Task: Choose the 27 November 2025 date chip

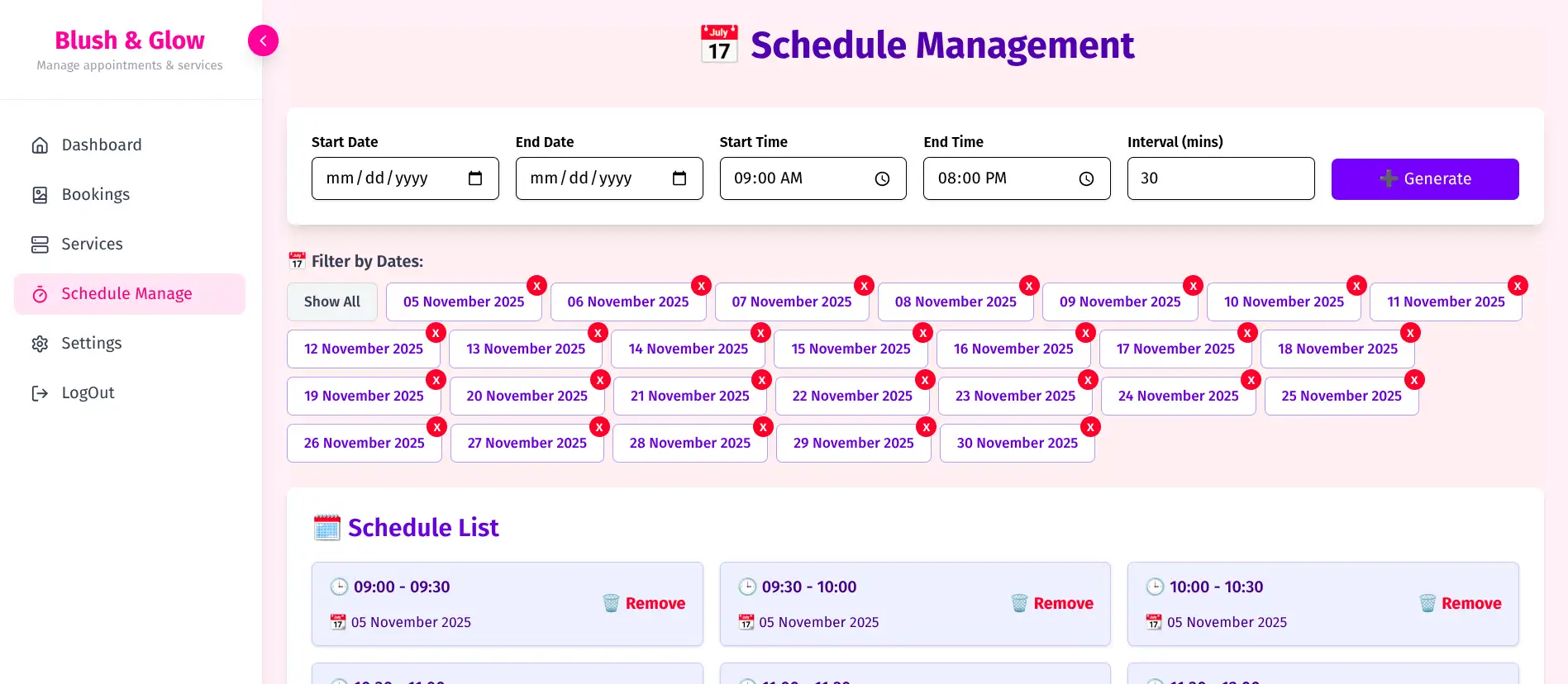Action: click(x=527, y=444)
